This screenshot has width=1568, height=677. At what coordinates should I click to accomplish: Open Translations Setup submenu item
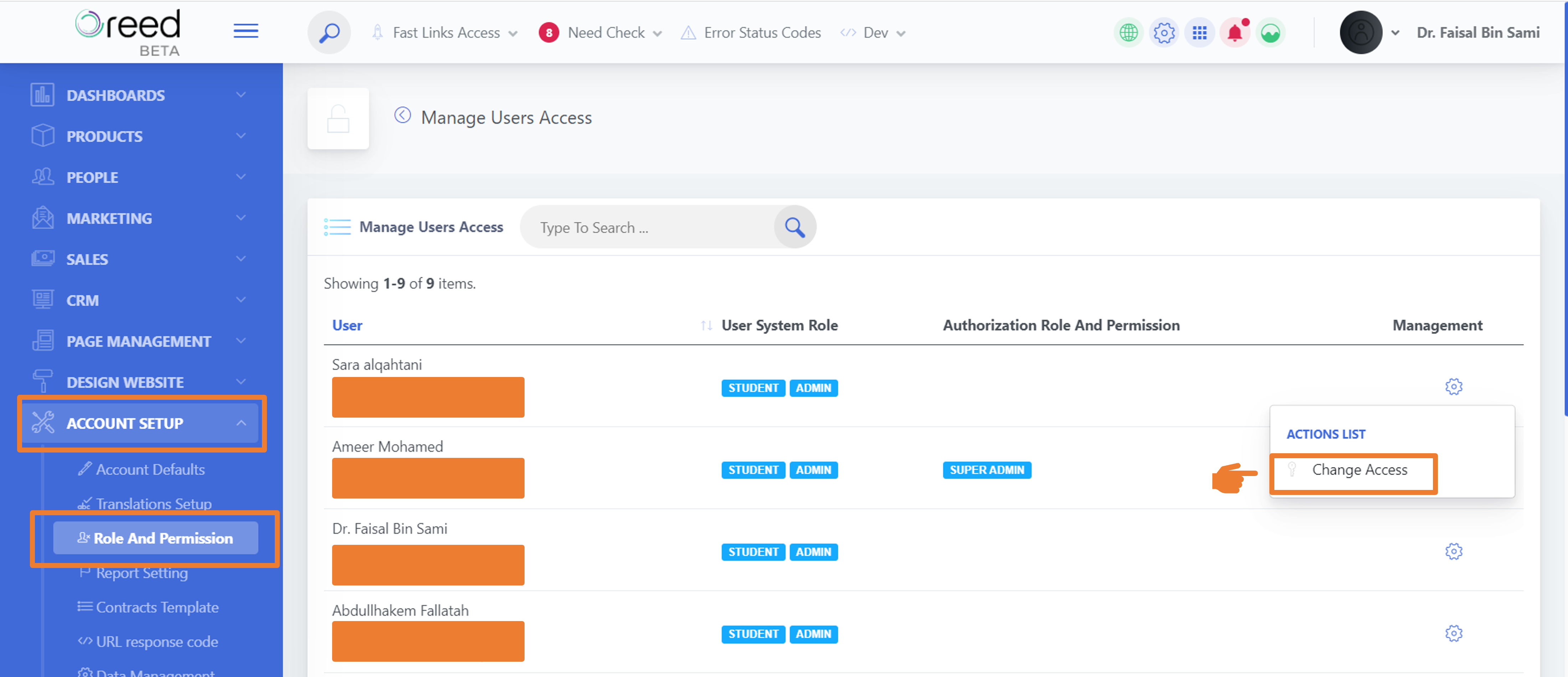[145, 503]
